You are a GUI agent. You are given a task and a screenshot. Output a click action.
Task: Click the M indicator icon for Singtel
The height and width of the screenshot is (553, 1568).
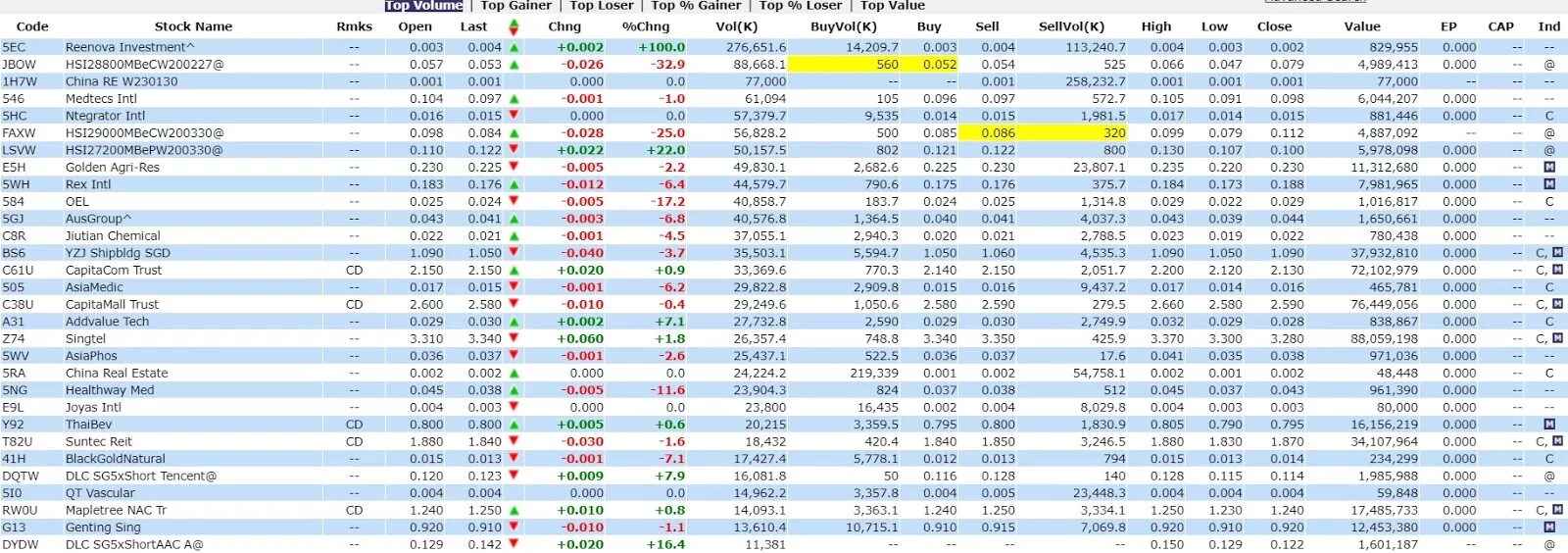coord(1558,338)
